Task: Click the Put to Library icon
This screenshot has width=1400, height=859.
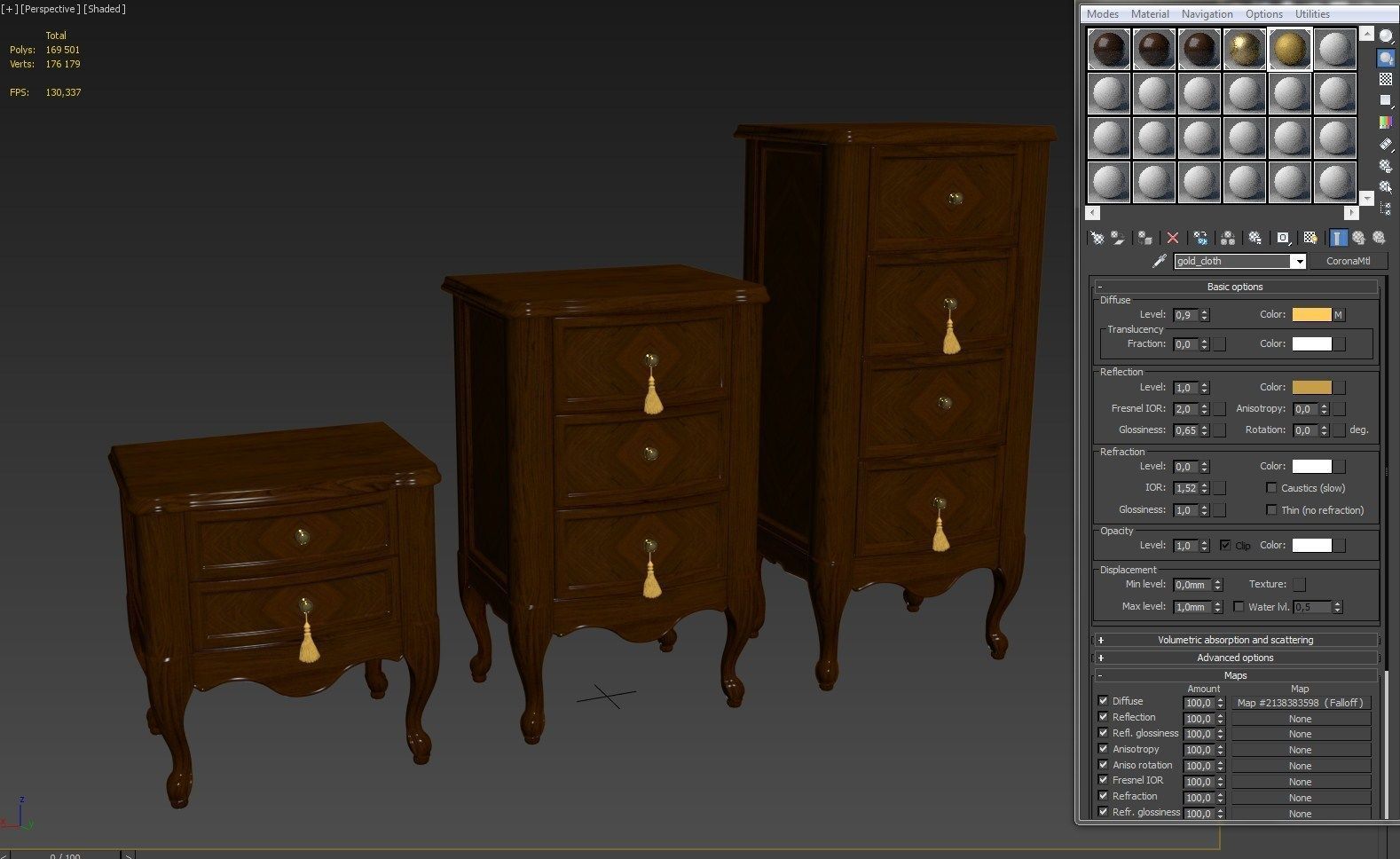Action: 1255,238
